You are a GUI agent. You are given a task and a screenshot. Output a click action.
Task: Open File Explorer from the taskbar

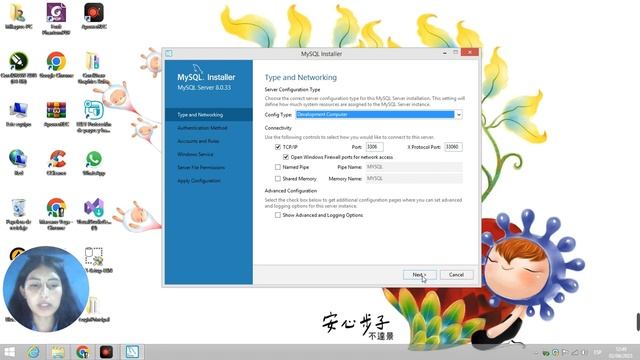[58, 352]
